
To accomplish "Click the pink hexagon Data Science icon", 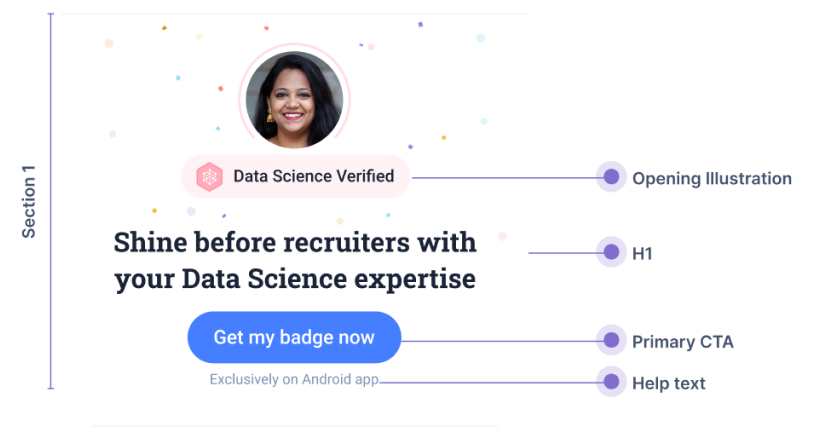I will 210,177.
